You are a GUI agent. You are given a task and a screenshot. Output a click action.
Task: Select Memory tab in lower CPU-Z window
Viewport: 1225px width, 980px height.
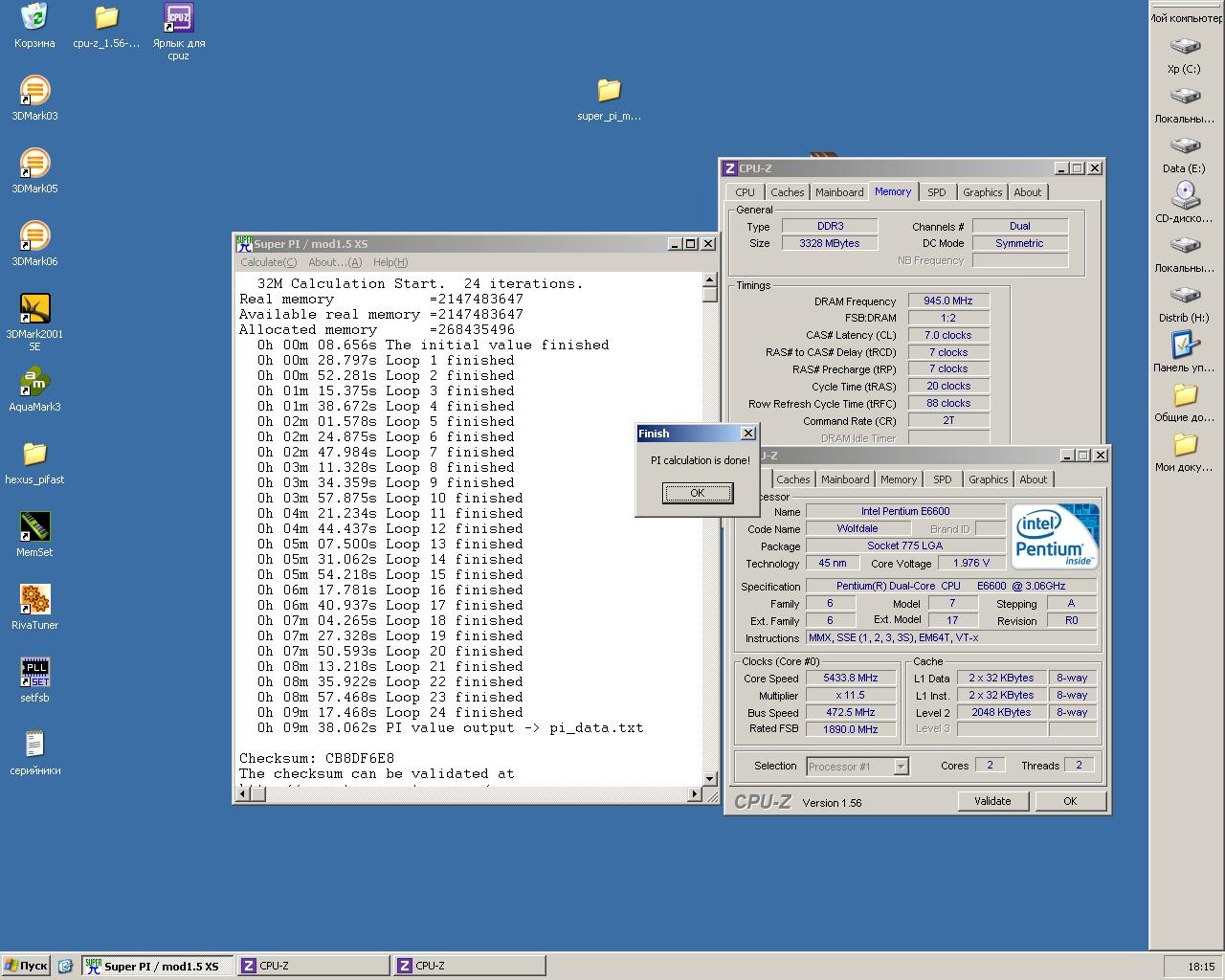[899, 479]
